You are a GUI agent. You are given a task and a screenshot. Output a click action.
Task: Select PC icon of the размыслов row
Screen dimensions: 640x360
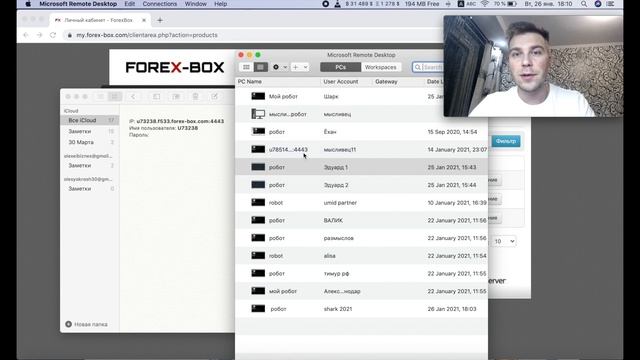258,238
